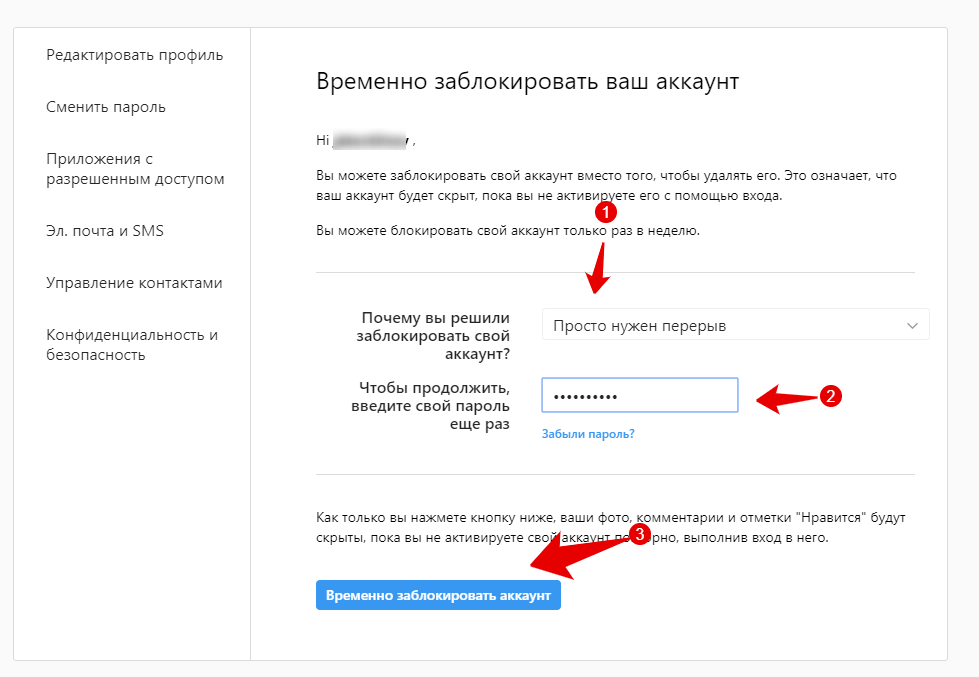The image size is (979, 677).
Task: Click the Временно заблокировать аккаунт button
Action: tap(438, 595)
